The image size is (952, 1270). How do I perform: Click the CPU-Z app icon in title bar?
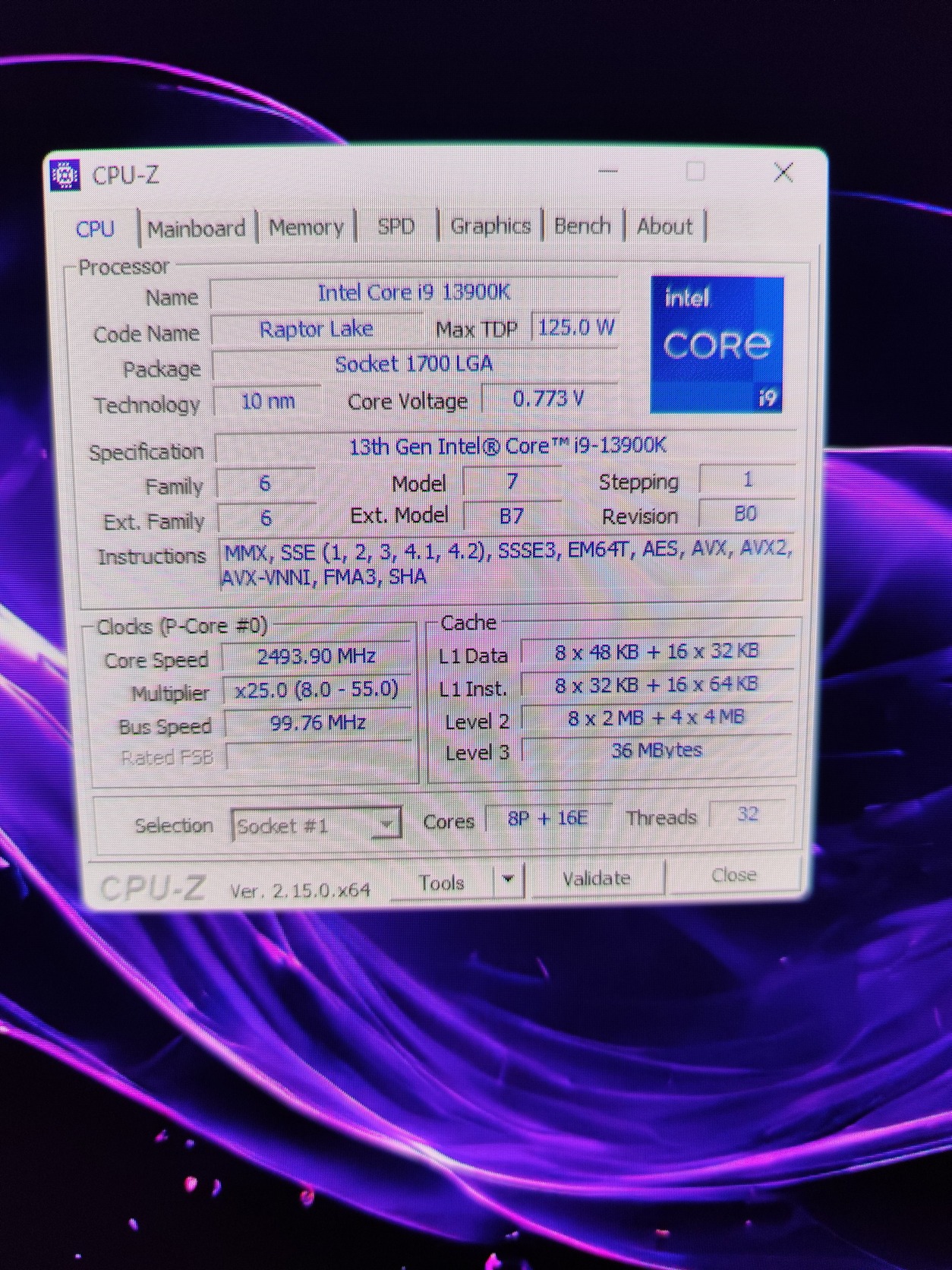(65, 175)
